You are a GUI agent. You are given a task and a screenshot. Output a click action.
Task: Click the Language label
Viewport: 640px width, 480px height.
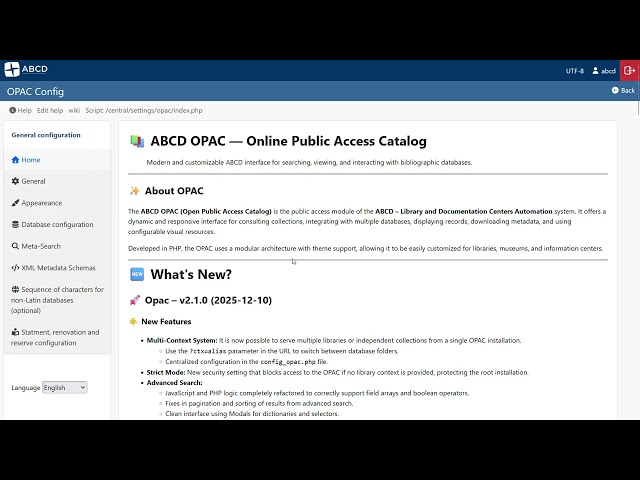pyautogui.click(x=26, y=388)
